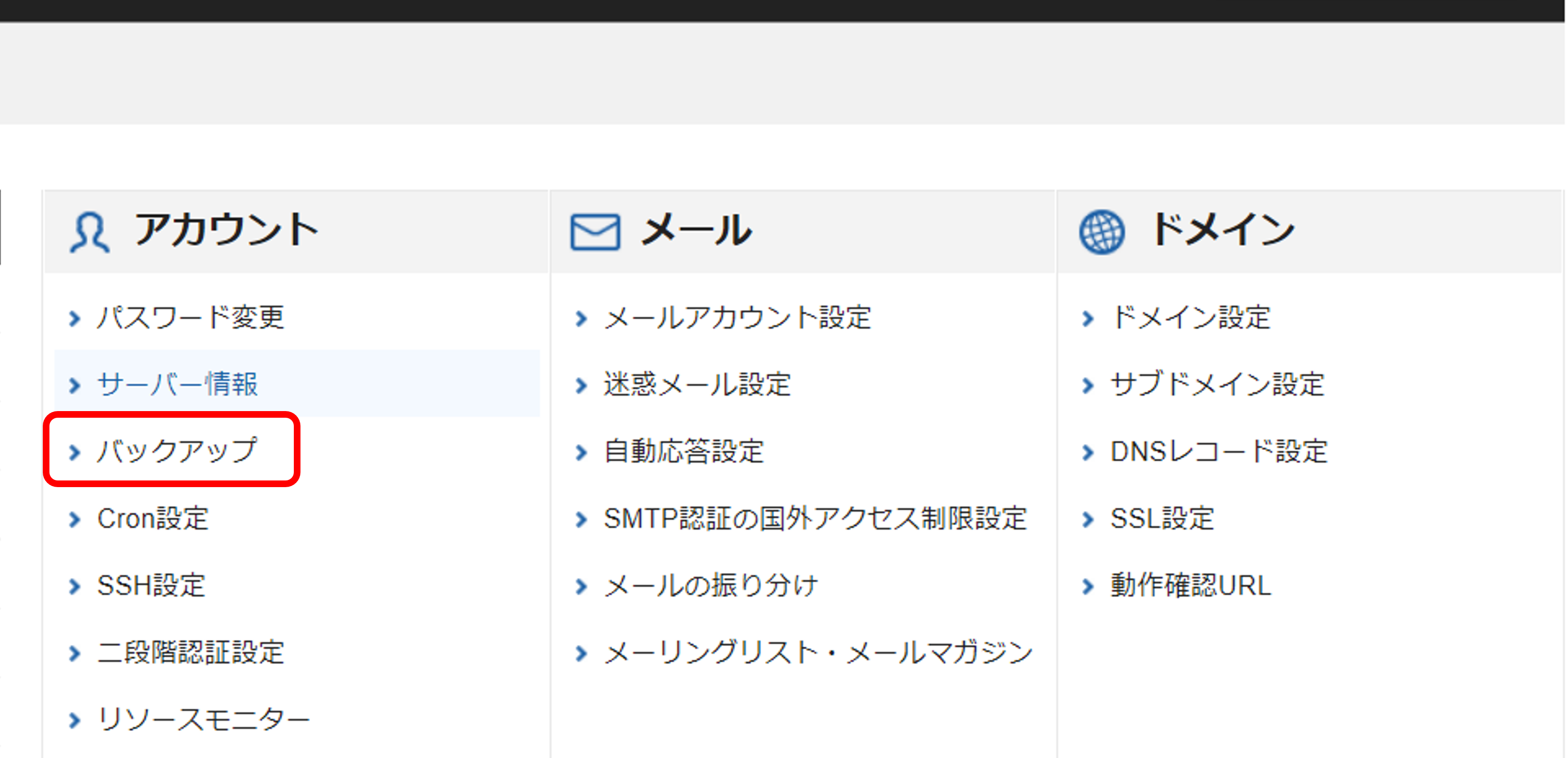
Task: Click the chevron beside メーリングリスト・メールマガジン
Action: 581,653
